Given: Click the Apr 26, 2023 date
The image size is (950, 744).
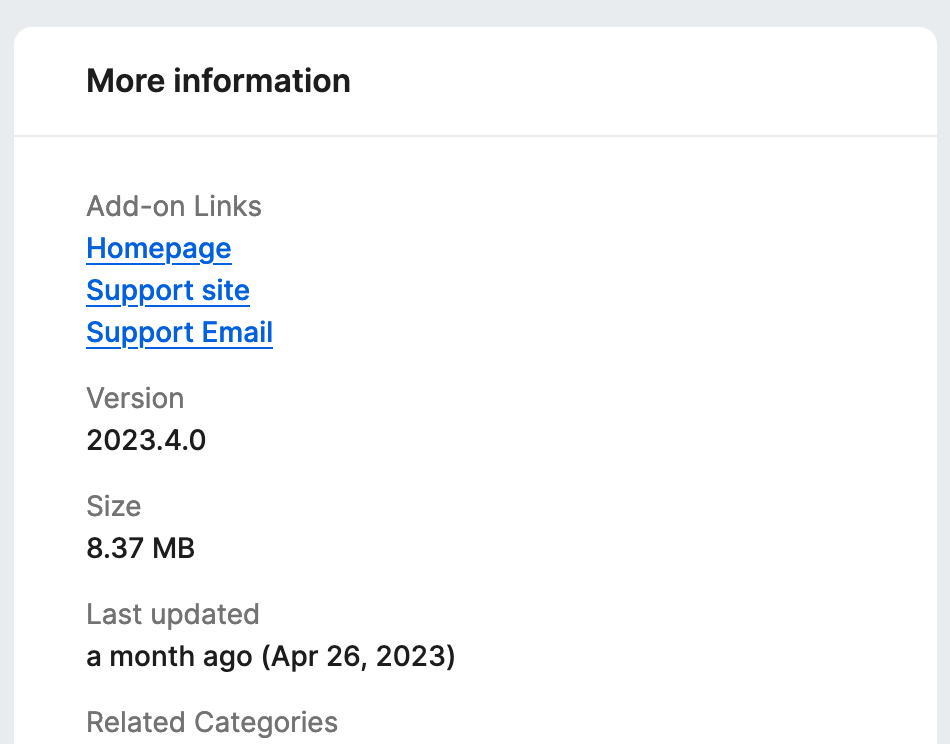Looking at the screenshot, I should tap(358, 657).
